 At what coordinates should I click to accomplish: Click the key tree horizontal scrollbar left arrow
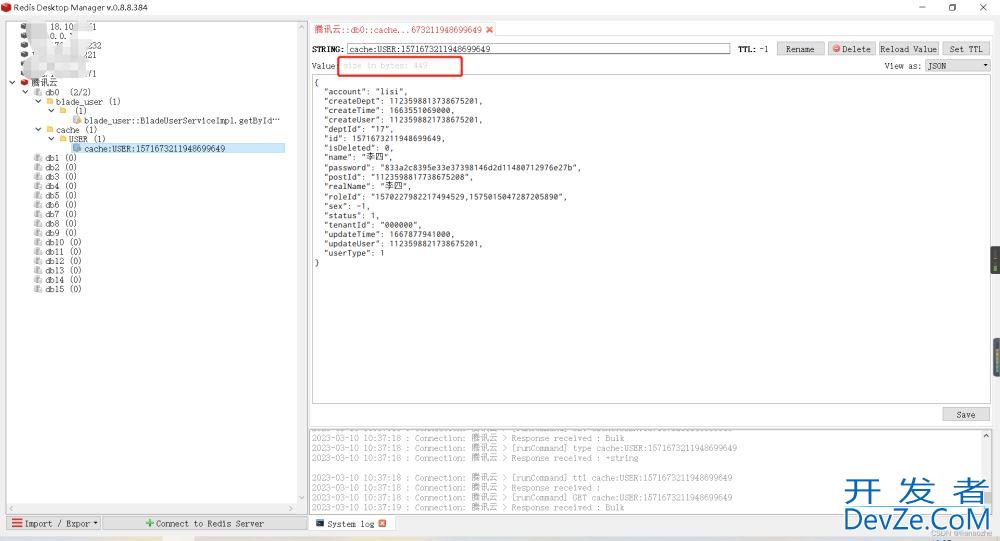click(11, 508)
